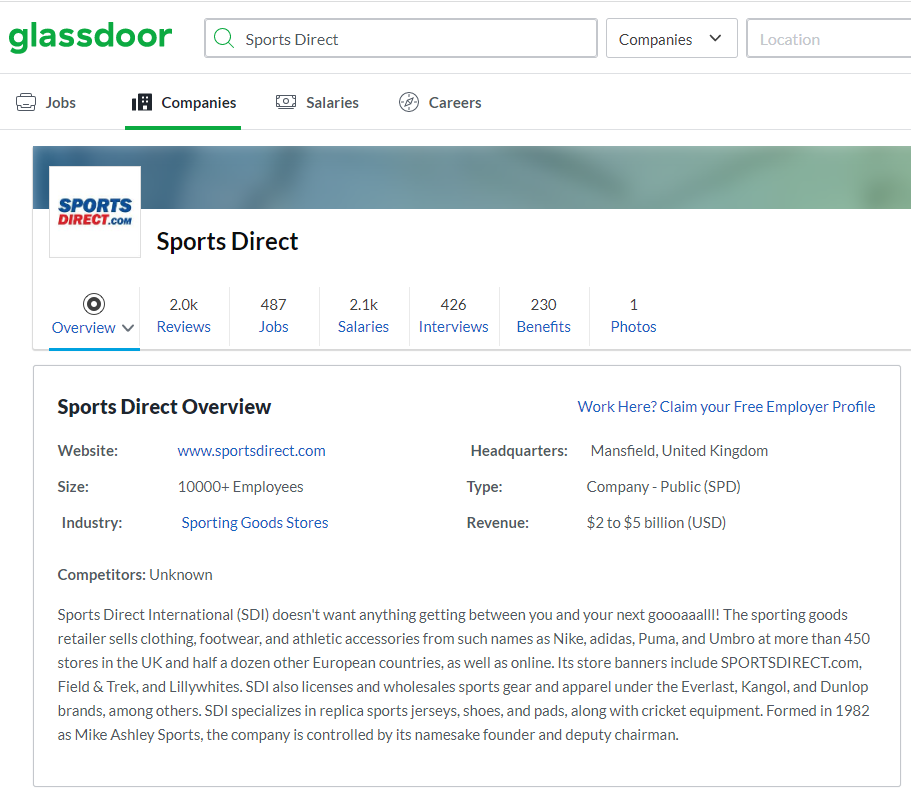The width and height of the screenshot is (911, 790).
Task: Open the Salaries navigation tab
Action: [317, 103]
